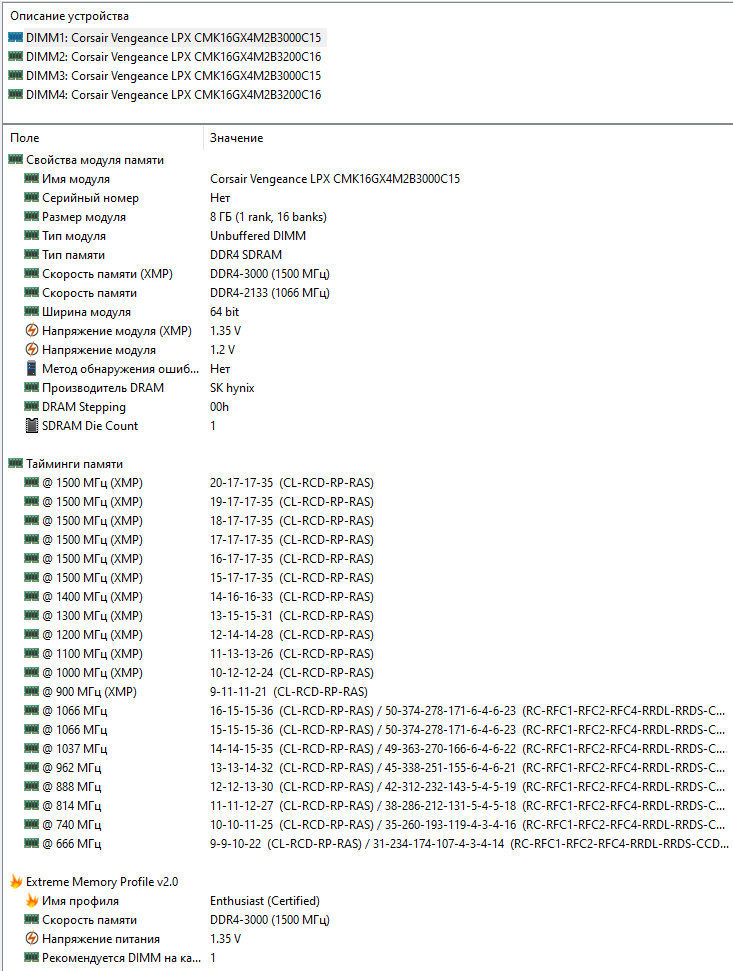The image size is (733, 971).
Task: Click the lightning icon of 'Напряжение питания'
Action: [x=32, y=938]
